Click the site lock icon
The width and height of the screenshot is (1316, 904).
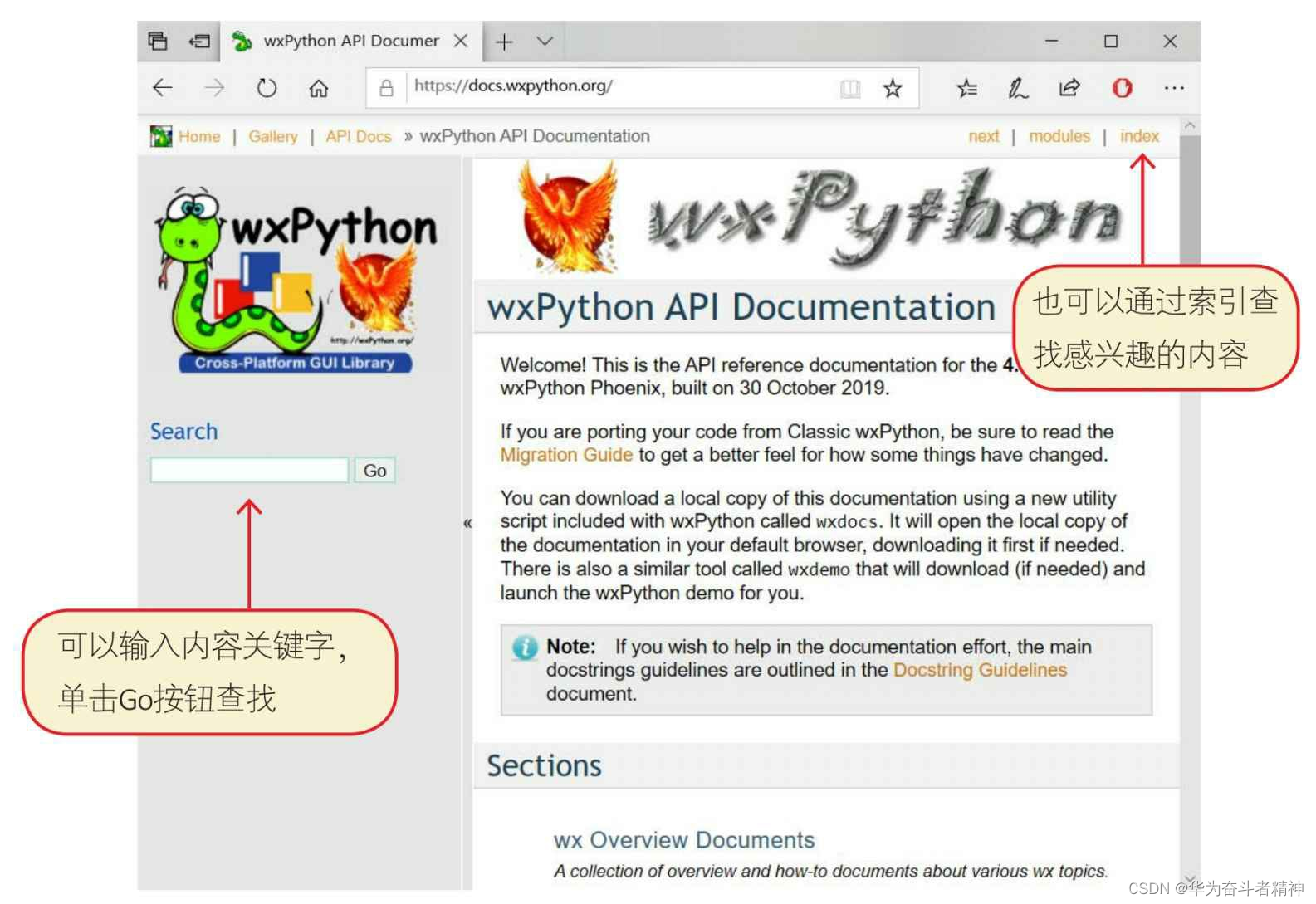tap(386, 87)
